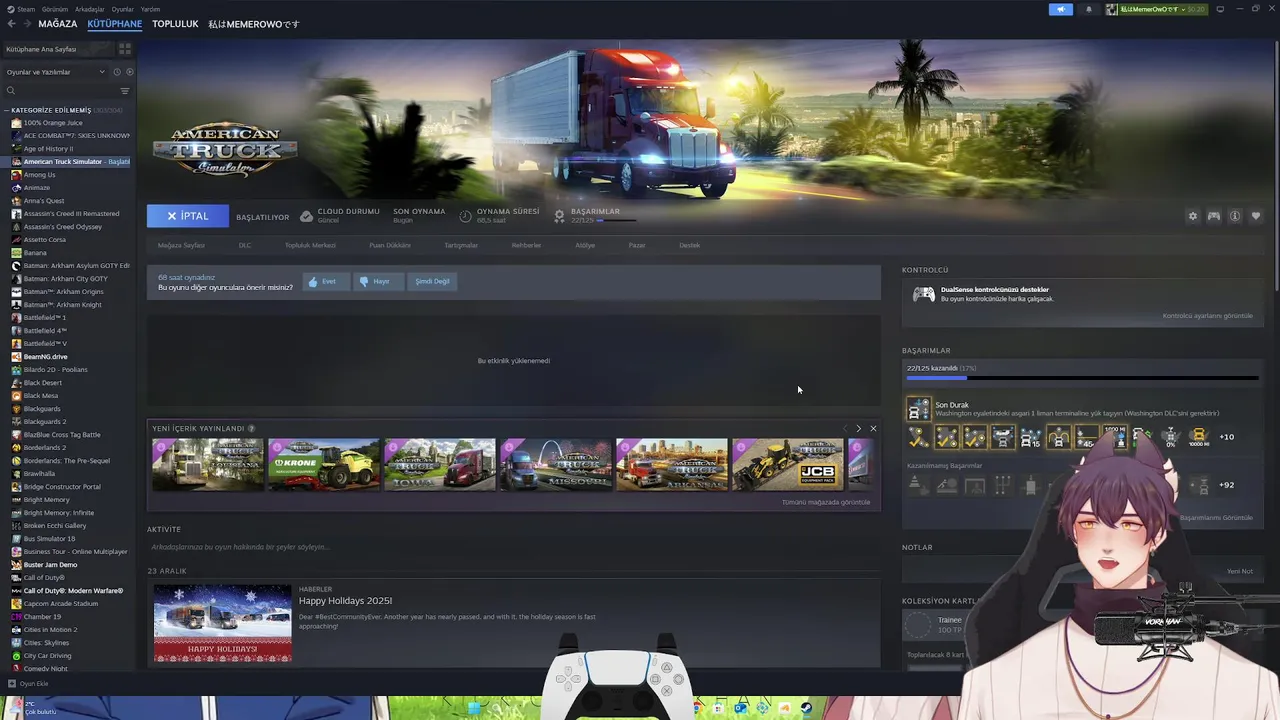Image resolution: width=1280 pixels, height=720 pixels.
Task: Open the Görünüm menu
Action: coord(55,9)
